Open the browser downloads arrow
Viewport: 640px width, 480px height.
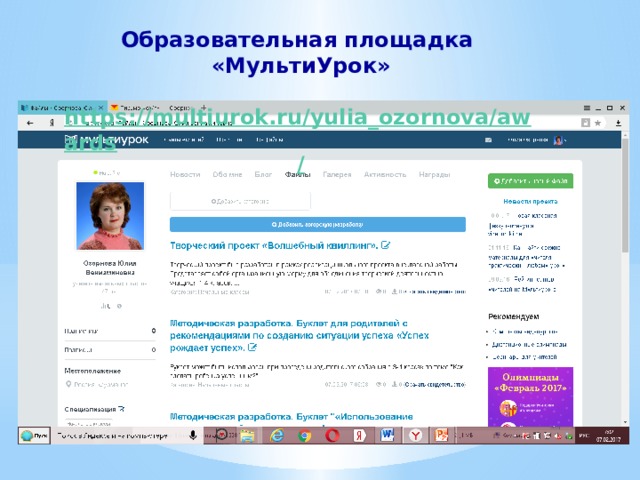tap(618, 123)
